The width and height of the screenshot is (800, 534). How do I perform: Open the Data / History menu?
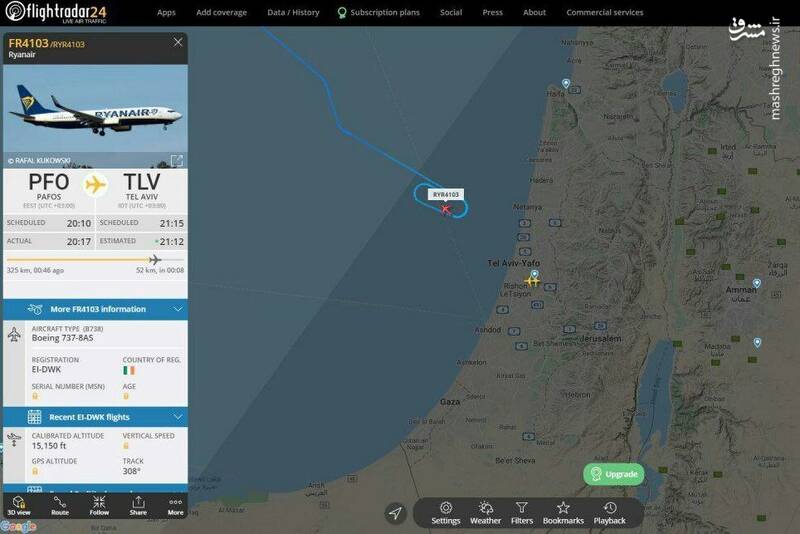[293, 12]
